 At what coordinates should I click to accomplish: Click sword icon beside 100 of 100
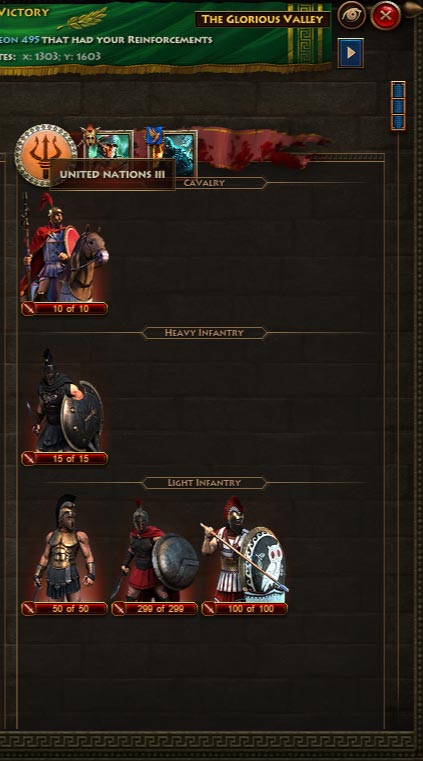209,609
